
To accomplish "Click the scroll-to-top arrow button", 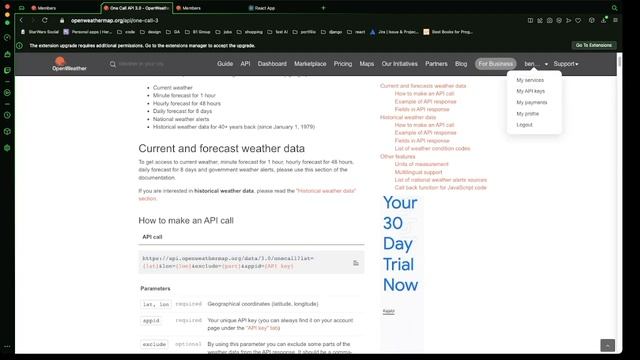I will (x=607, y=346).
